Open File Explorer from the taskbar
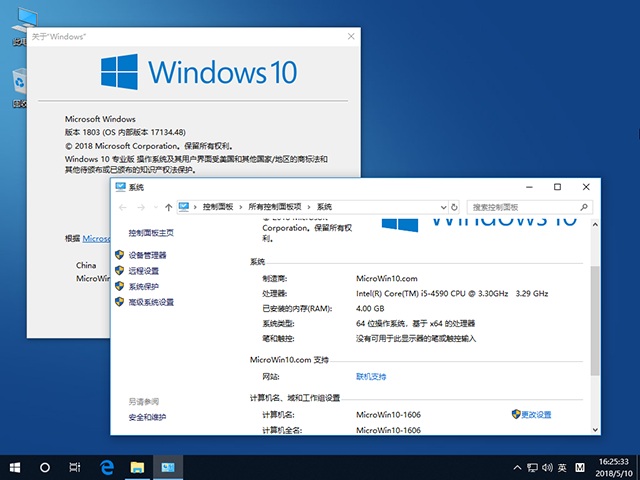Screen dimensions: 640x480 [137, 467]
